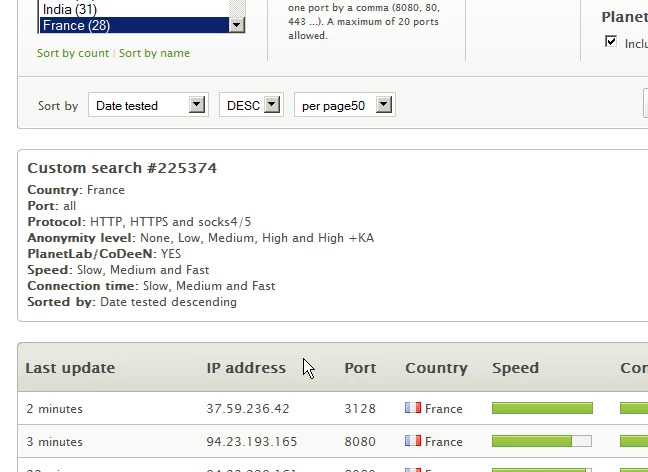Screen dimensions: 648x472
Task: Open the Sort by Date tested dropdown
Action: pos(147,105)
